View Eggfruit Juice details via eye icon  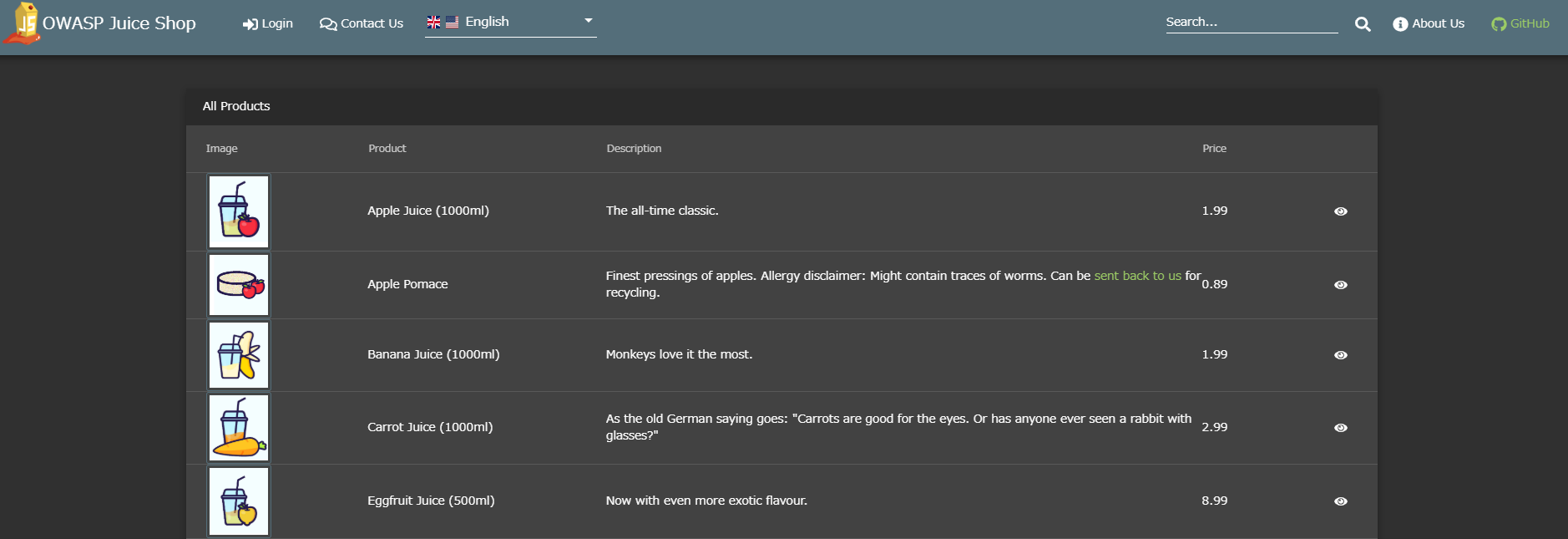tap(1340, 501)
